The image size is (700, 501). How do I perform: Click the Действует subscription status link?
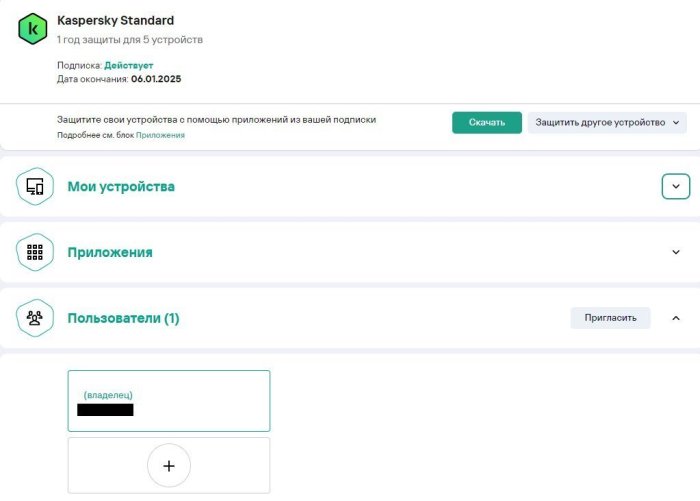(128, 65)
